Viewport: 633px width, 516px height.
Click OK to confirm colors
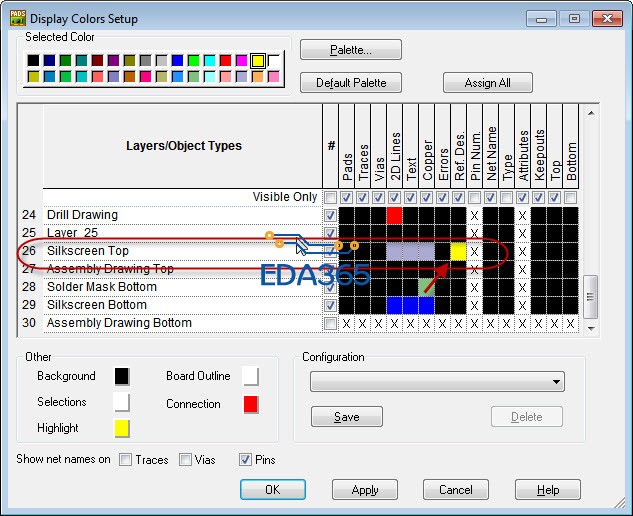pyautogui.click(x=272, y=490)
